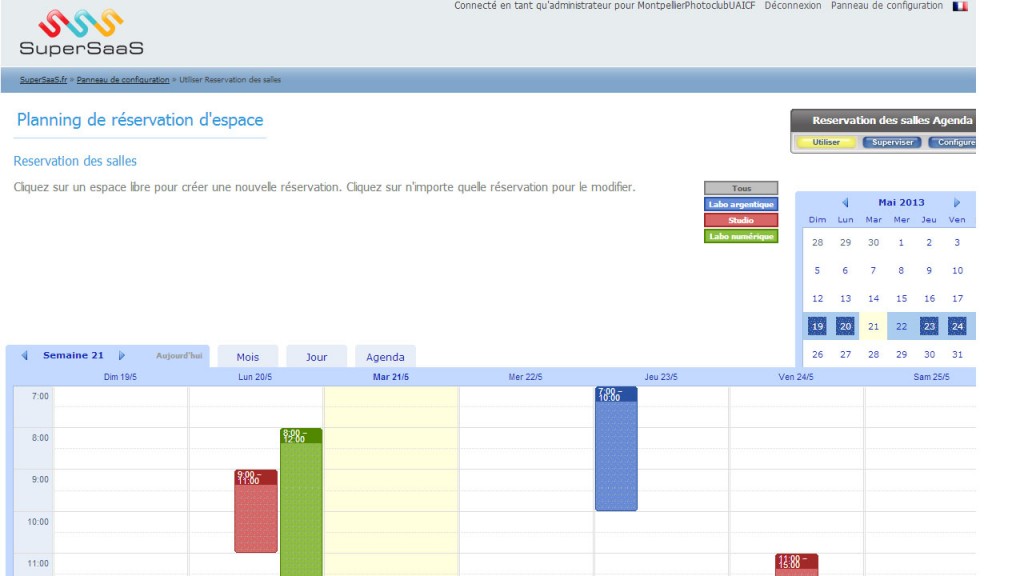Open the green 8:00–12:00 reservation
Image resolution: width=1024 pixels, height=576 pixels.
point(301,502)
